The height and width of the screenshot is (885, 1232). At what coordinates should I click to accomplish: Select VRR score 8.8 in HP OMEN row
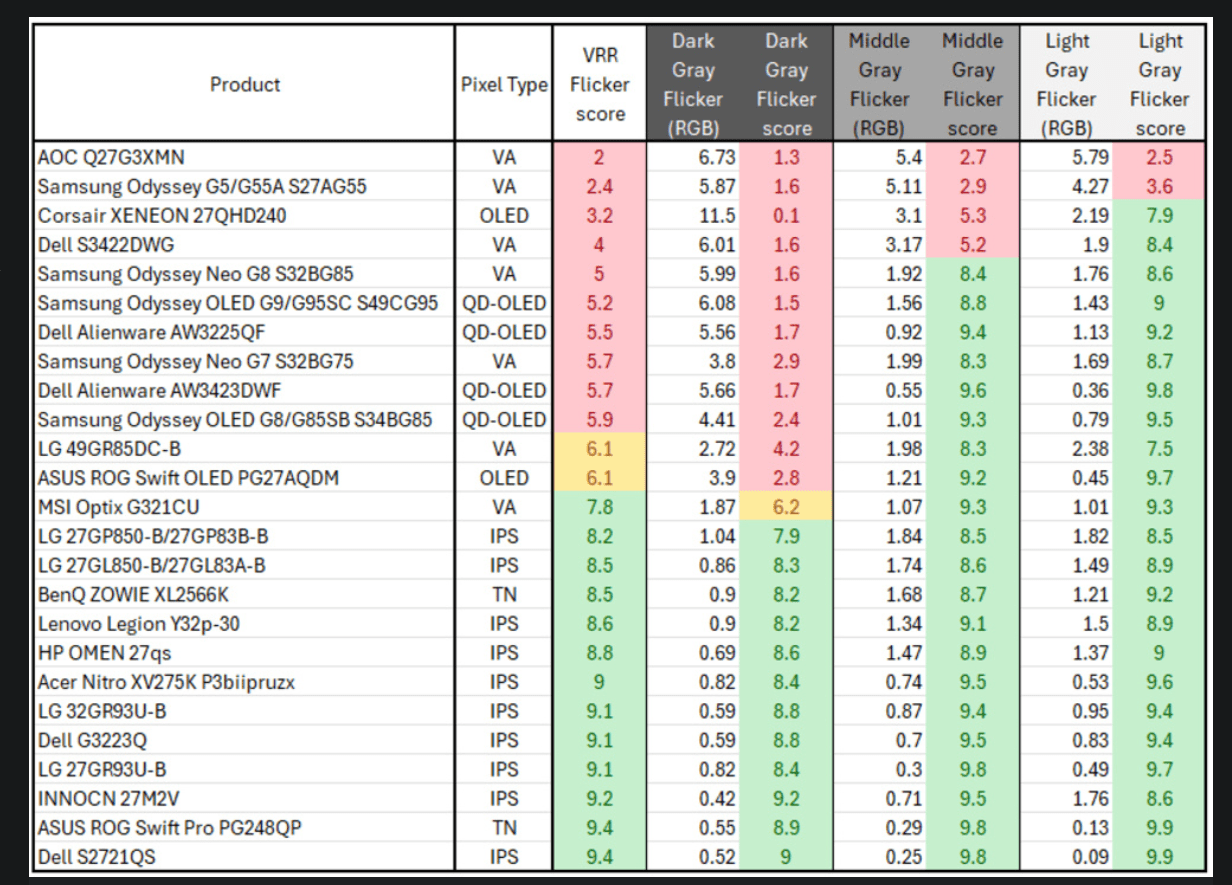599,653
